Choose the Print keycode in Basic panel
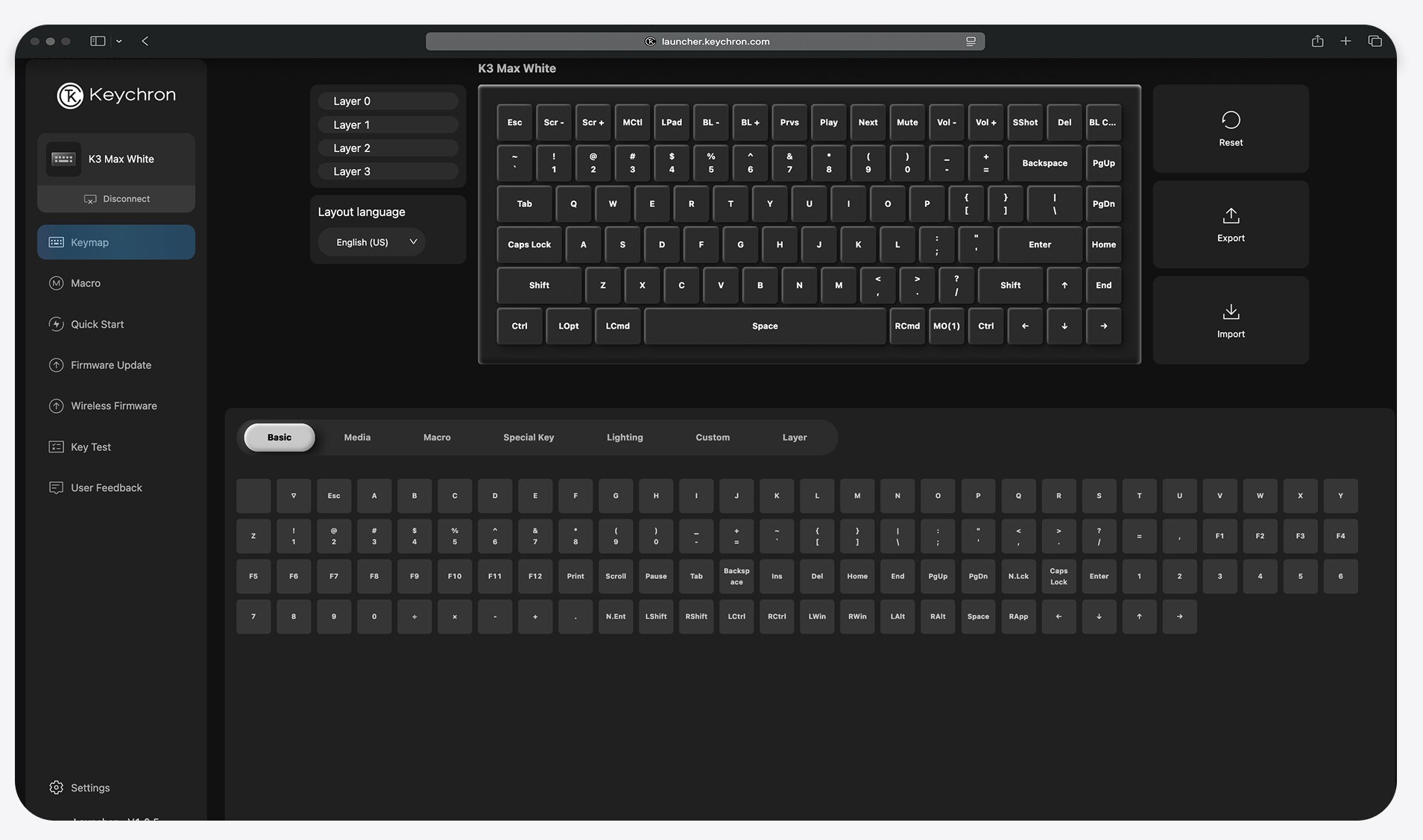This screenshot has width=1423, height=840. point(575,576)
